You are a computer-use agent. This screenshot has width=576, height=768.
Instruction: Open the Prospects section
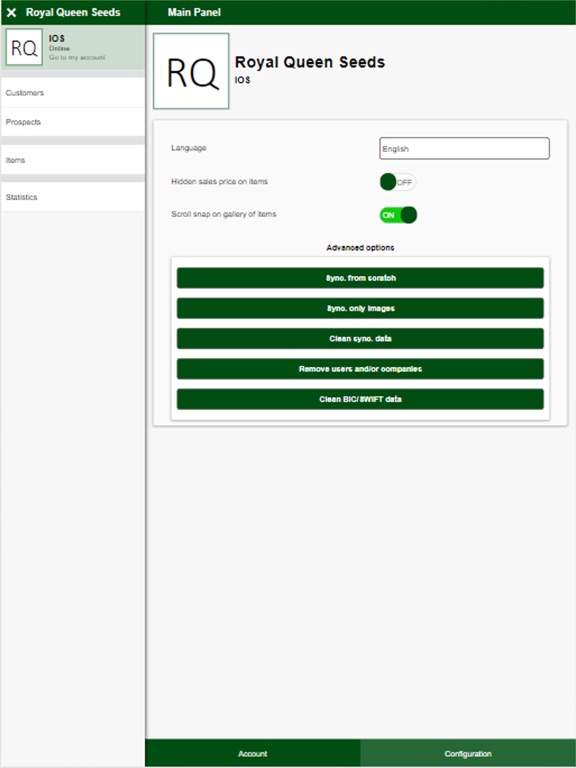tap(73, 122)
